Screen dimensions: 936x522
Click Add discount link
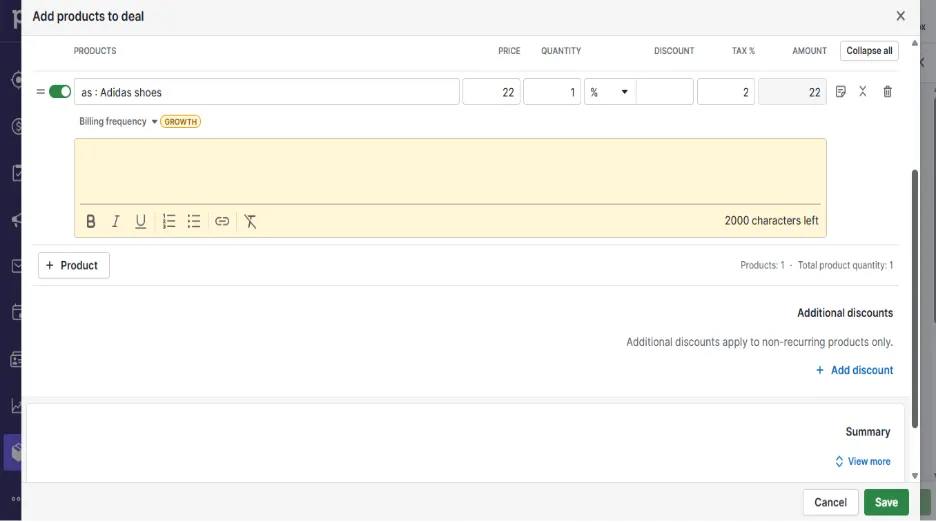point(854,370)
